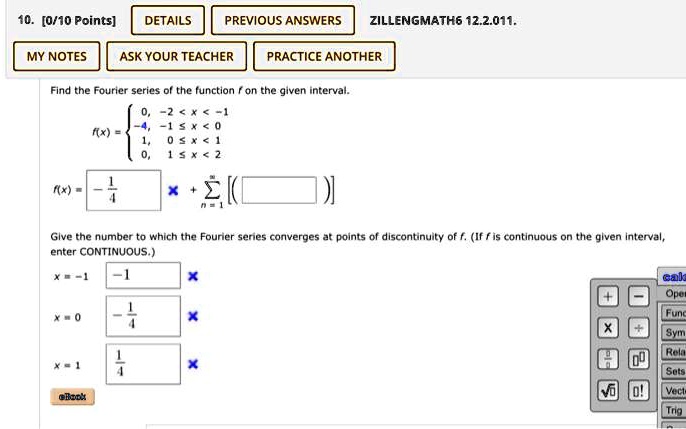Viewport: 686px width, 429px height.
Task: Insert exponent template from pad
Action: 639,359
